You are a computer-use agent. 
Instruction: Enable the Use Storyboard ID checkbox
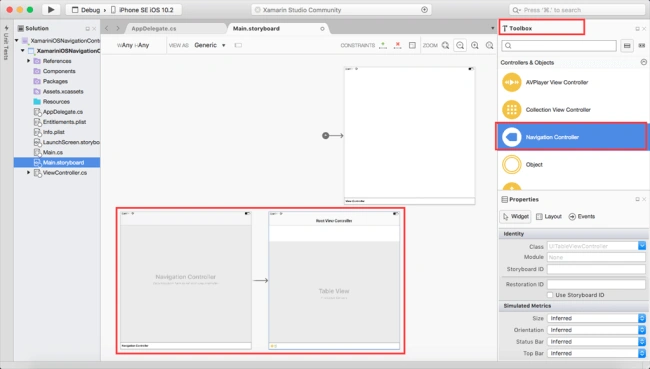[x=550, y=295]
